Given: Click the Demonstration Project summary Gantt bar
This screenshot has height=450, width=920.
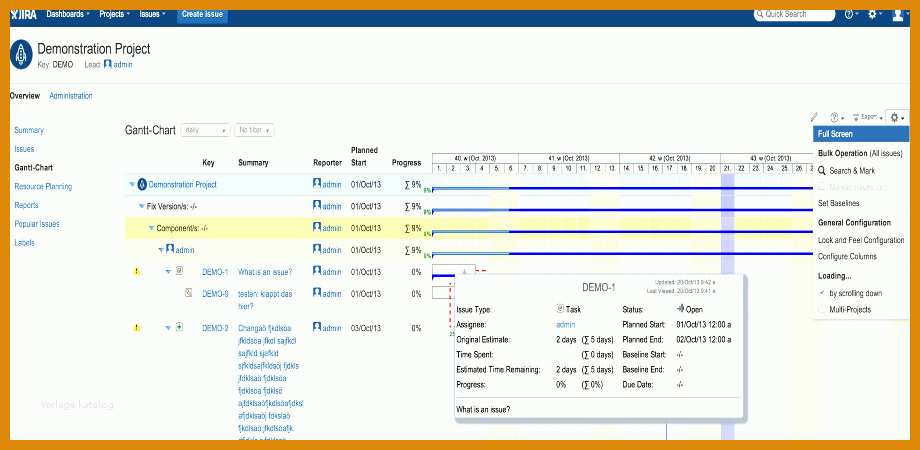Looking at the screenshot, I should pyautogui.click(x=622, y=188).
